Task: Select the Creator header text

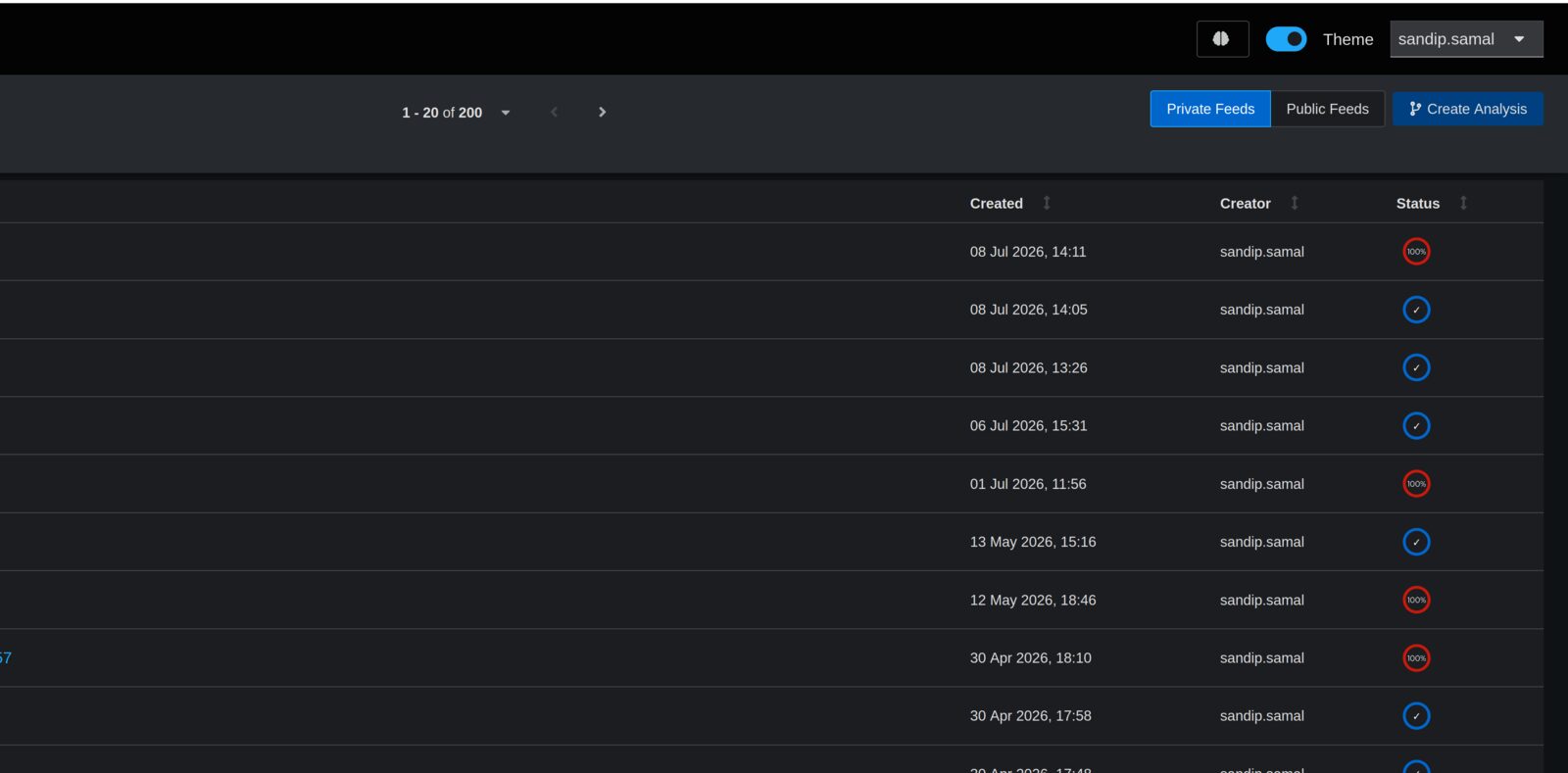Action: [x=1246, y=204]
